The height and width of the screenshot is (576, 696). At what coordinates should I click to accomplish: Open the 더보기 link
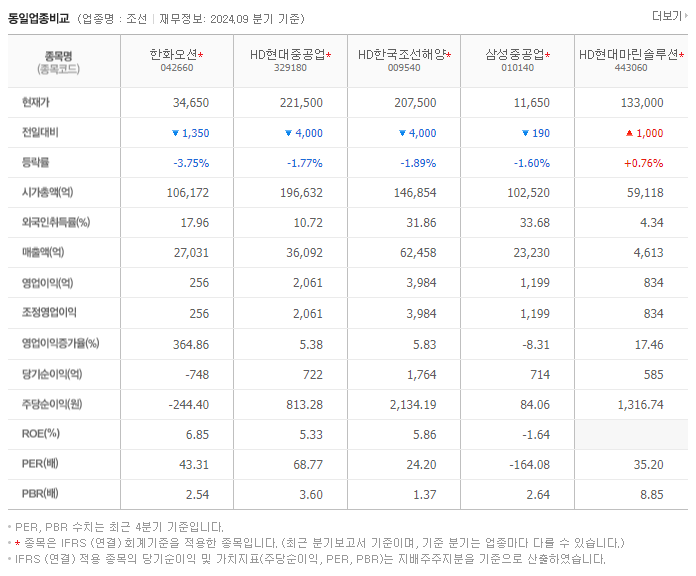pyautogui.click(x=669, y=16)
